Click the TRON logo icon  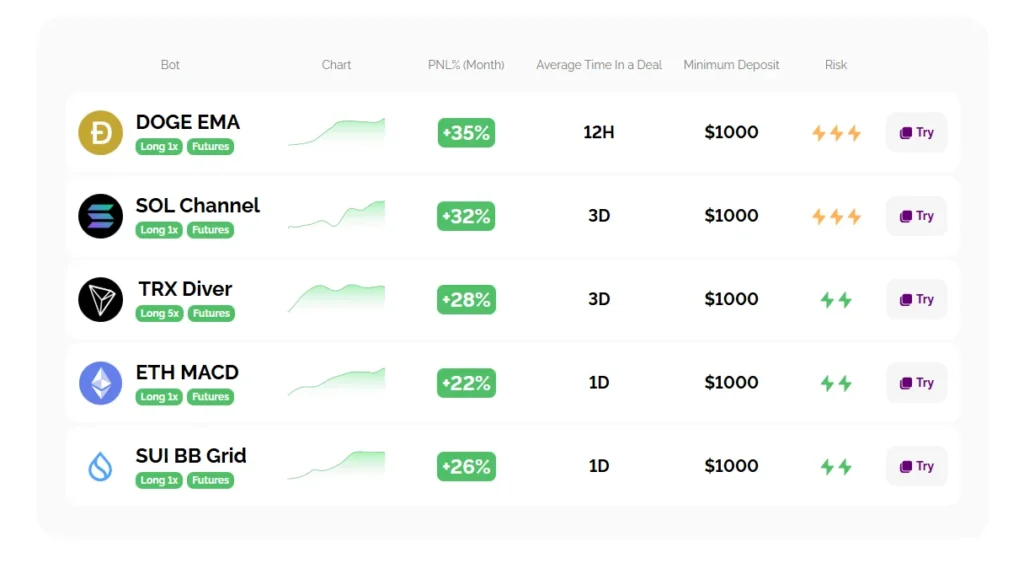(100, 299)
